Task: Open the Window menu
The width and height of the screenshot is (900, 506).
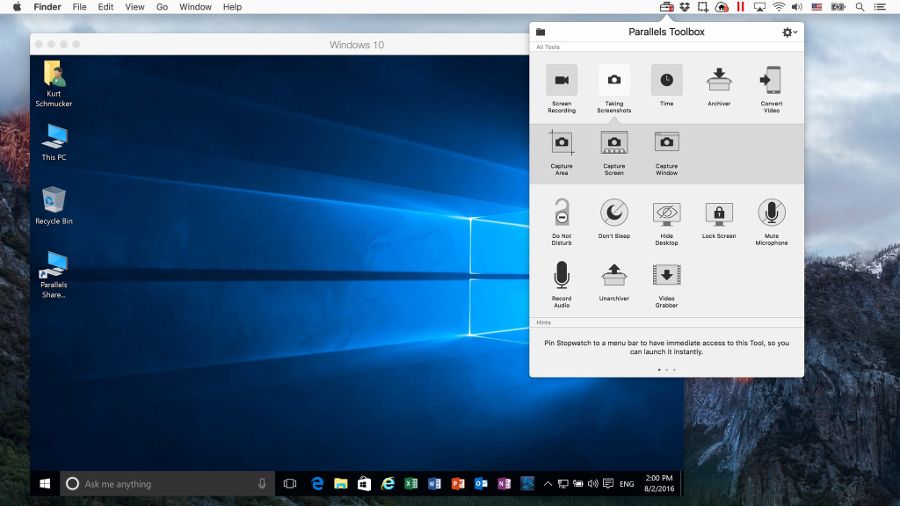Action: coord(195,7)
